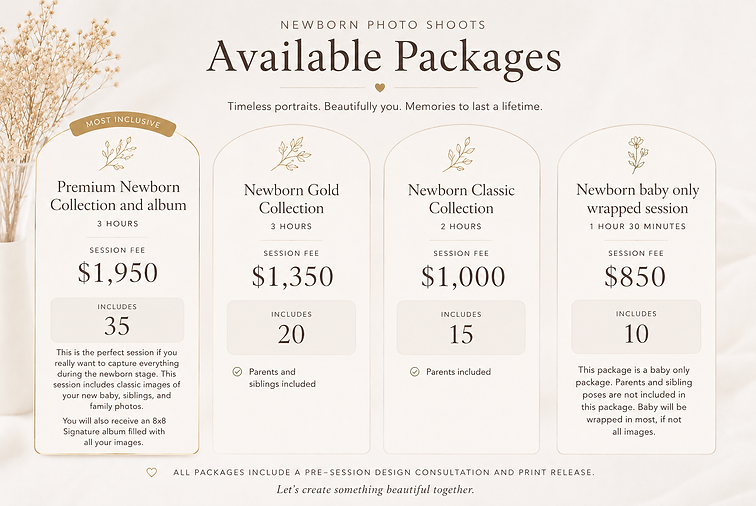Viewport: 756px width, 506px height.
Task: Select the Includes 20 images box
Action: tap(291, 328)
